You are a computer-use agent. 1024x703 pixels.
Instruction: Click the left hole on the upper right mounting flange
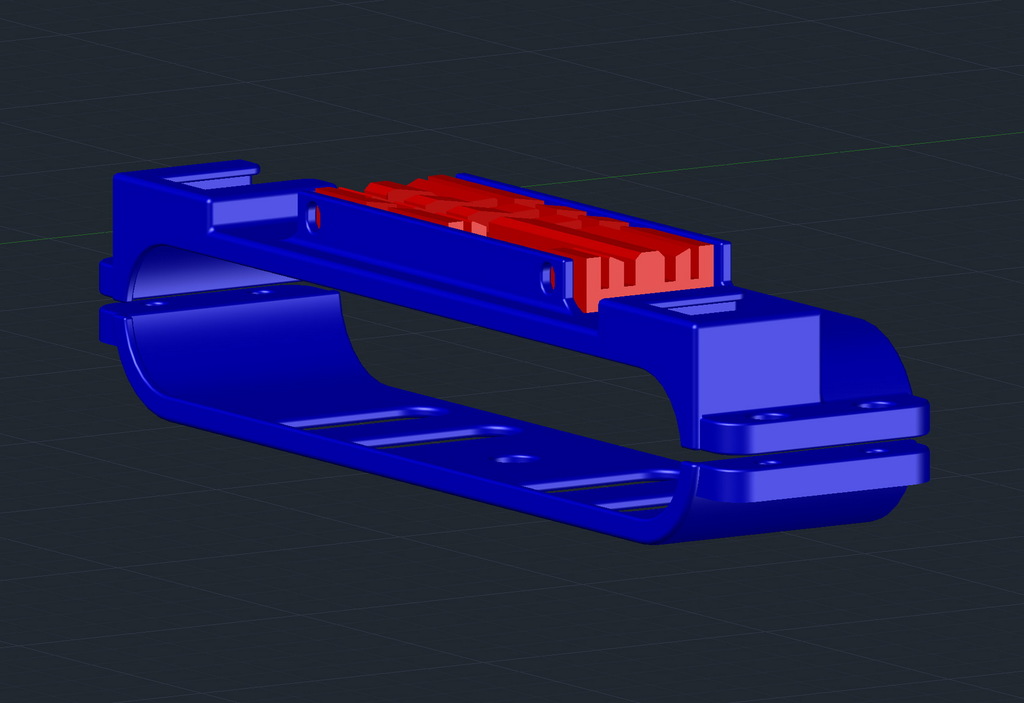(x=767, y=416)
